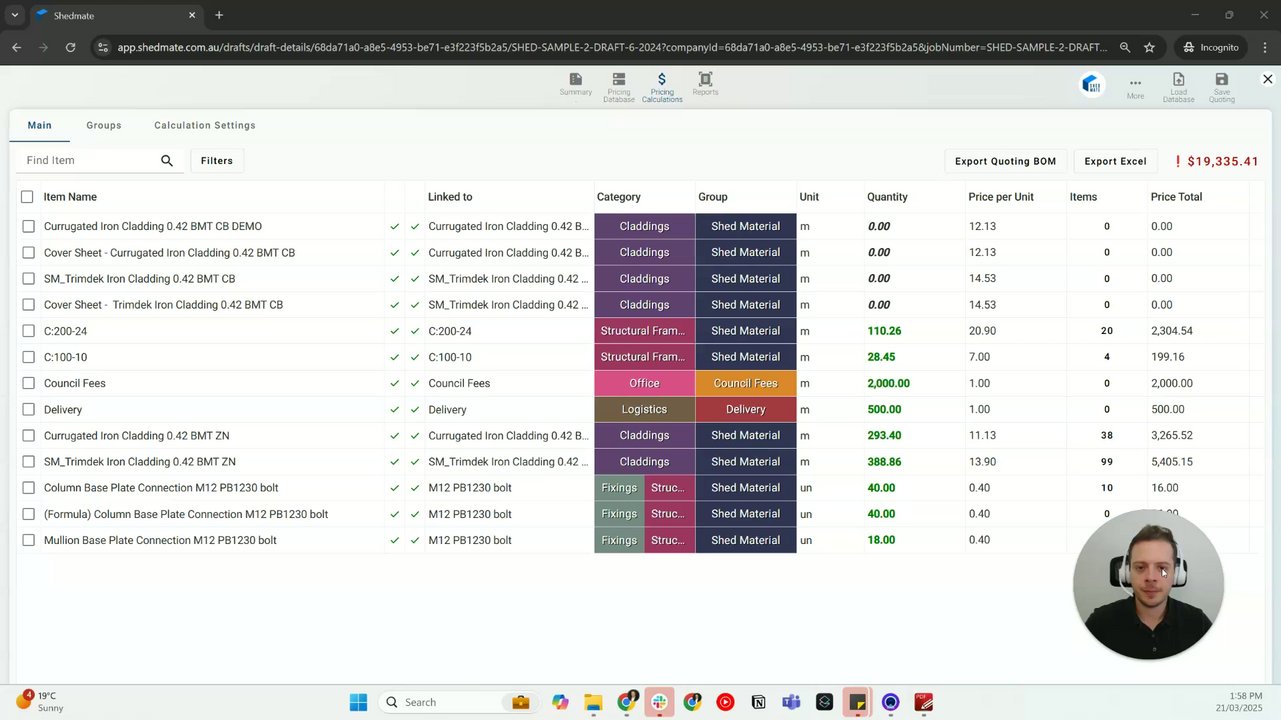The width and height of the screenshot is (1281, 720).
Task: Open the Summary view icon
Action: [575, 79]
